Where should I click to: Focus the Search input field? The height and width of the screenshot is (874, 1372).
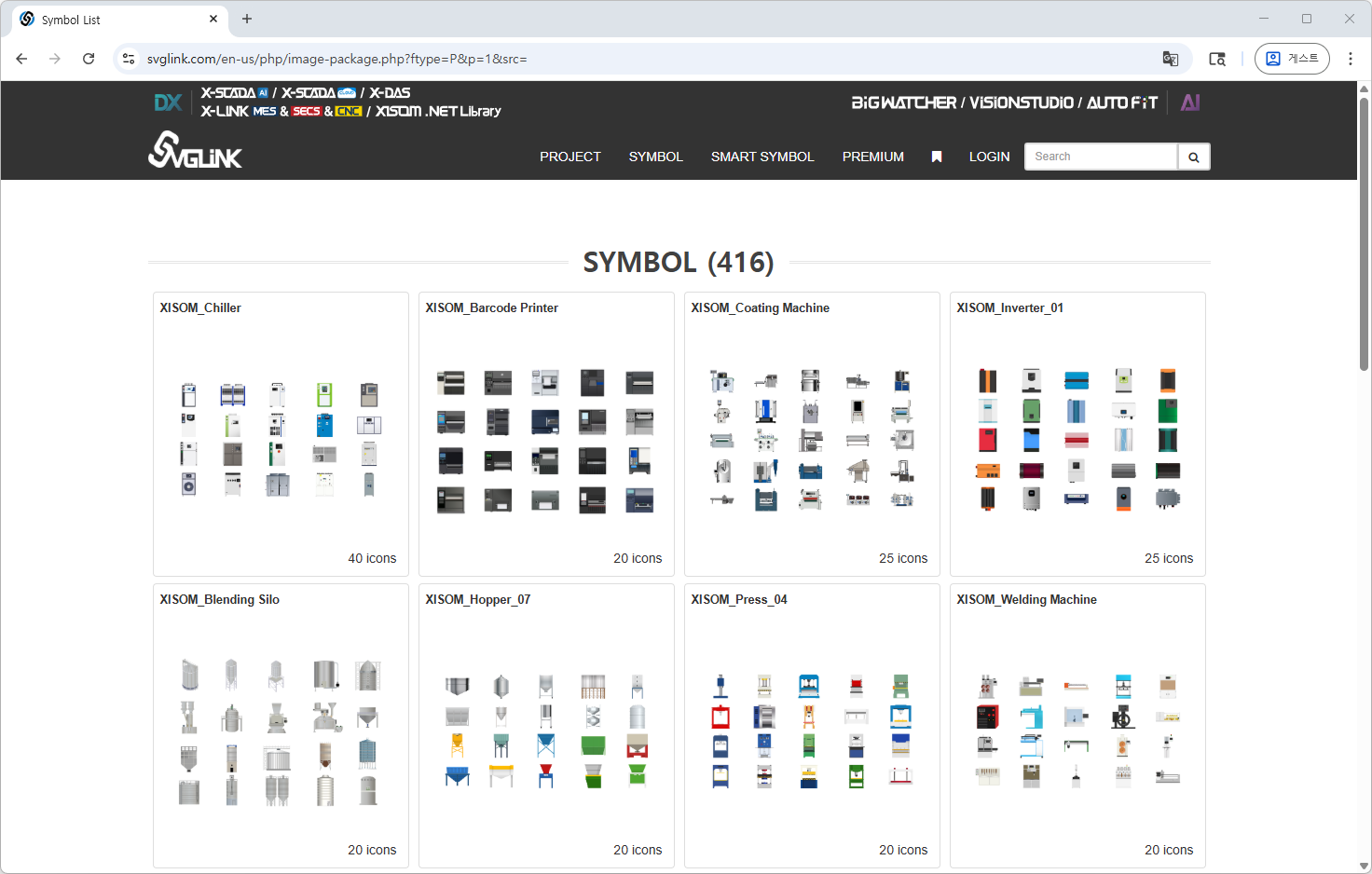[1101, 157]
